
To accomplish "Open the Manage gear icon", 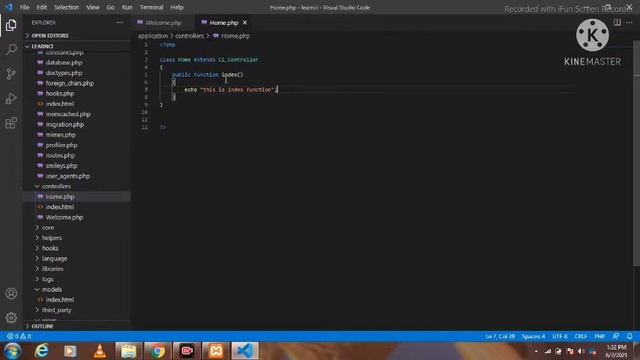I will point(11,318).
